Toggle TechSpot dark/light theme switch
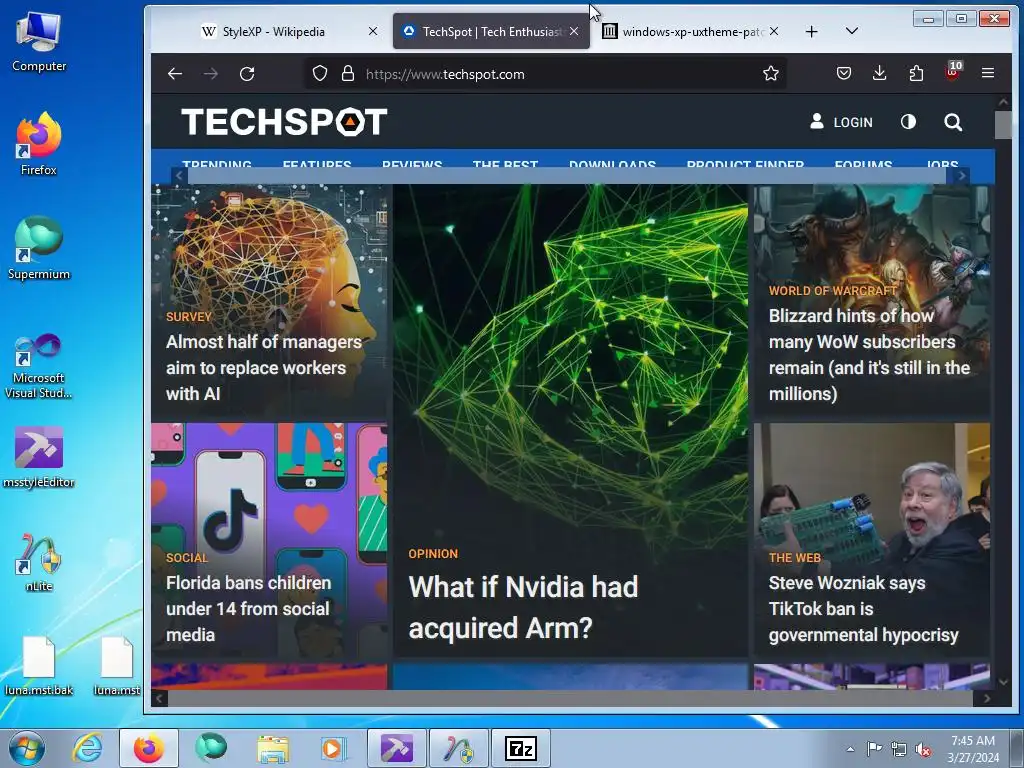1024x768 pixels. [908, 122]
